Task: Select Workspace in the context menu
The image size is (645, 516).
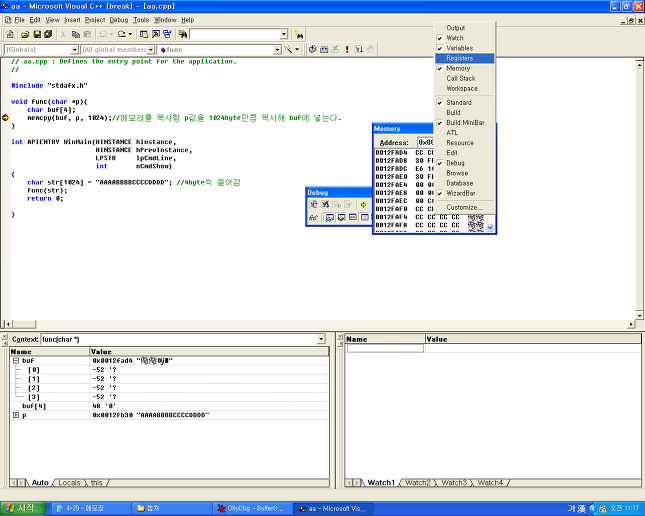Action: point(464,88)
